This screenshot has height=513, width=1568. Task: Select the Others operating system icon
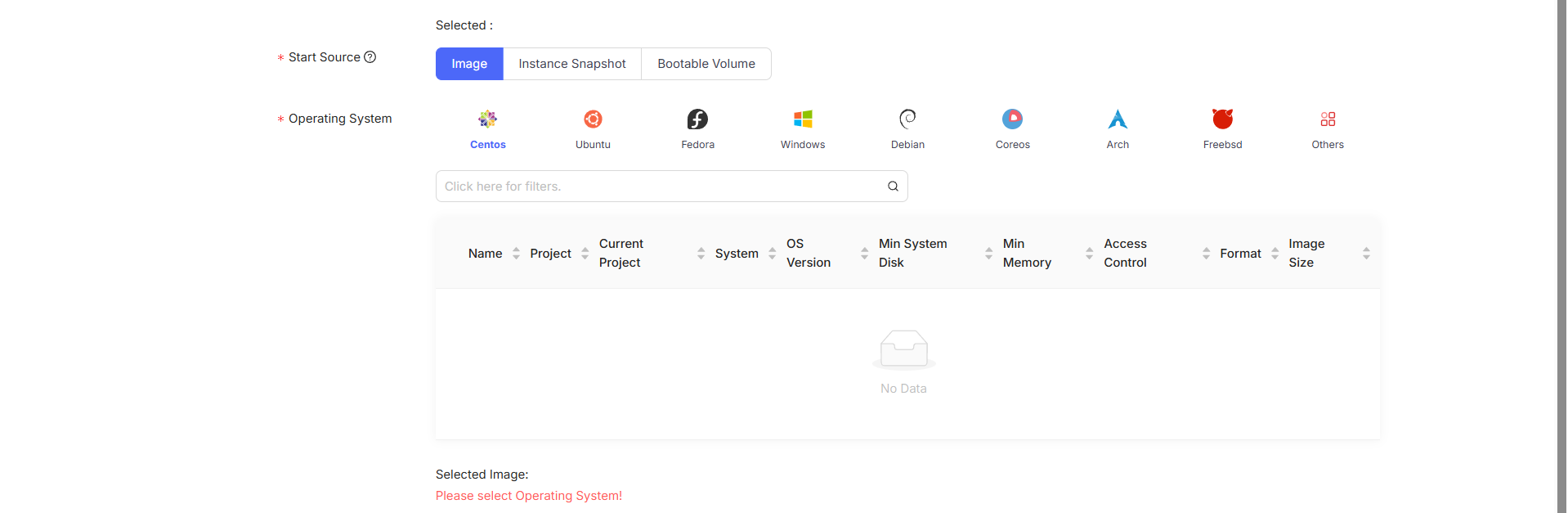pos(1328,119)
